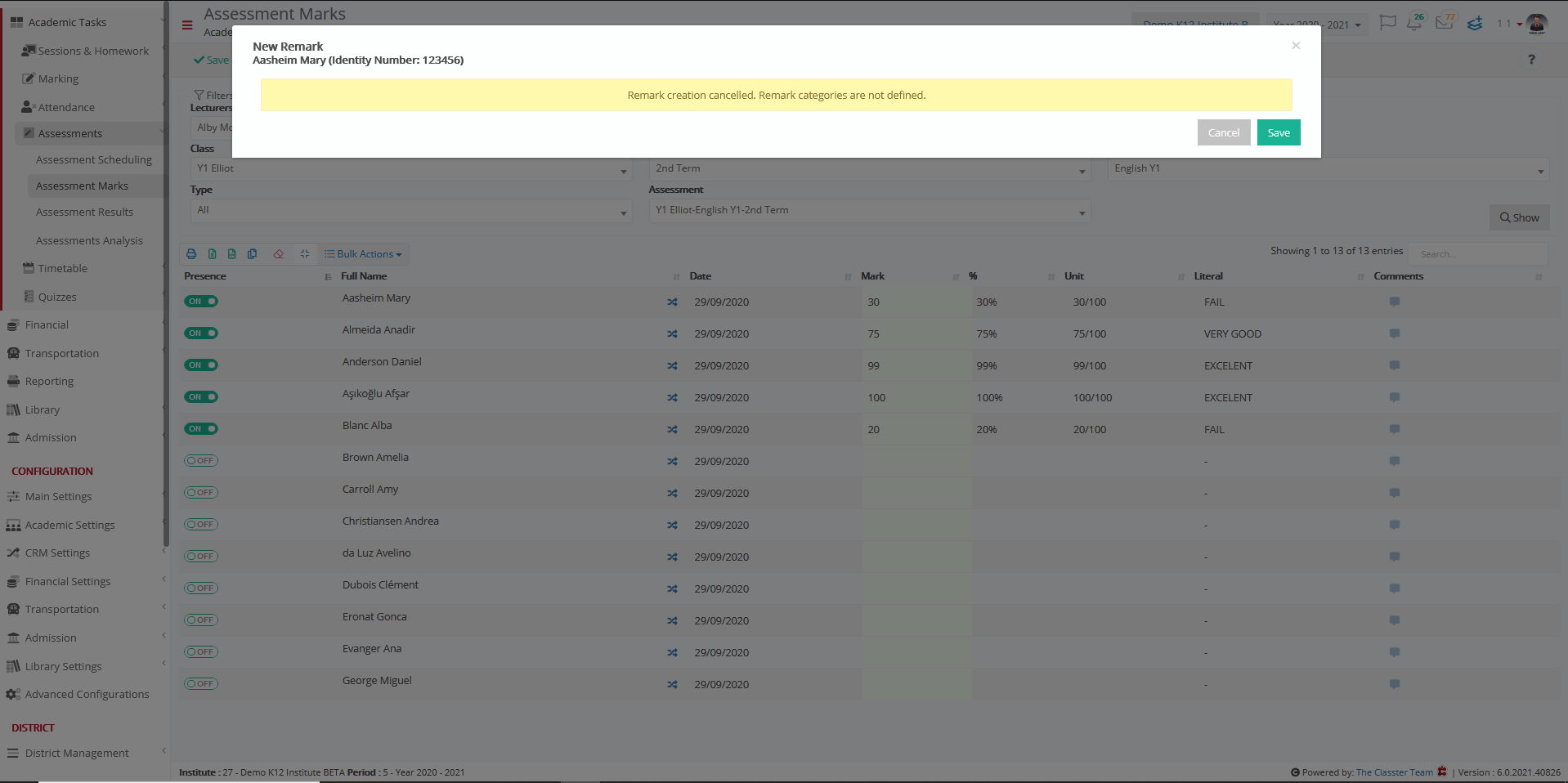The width and height of the screenshot is (1568, 783).
Task: Click the shuffle icon in Almeida Anadir's row
Action: click(x=672, y=333)
